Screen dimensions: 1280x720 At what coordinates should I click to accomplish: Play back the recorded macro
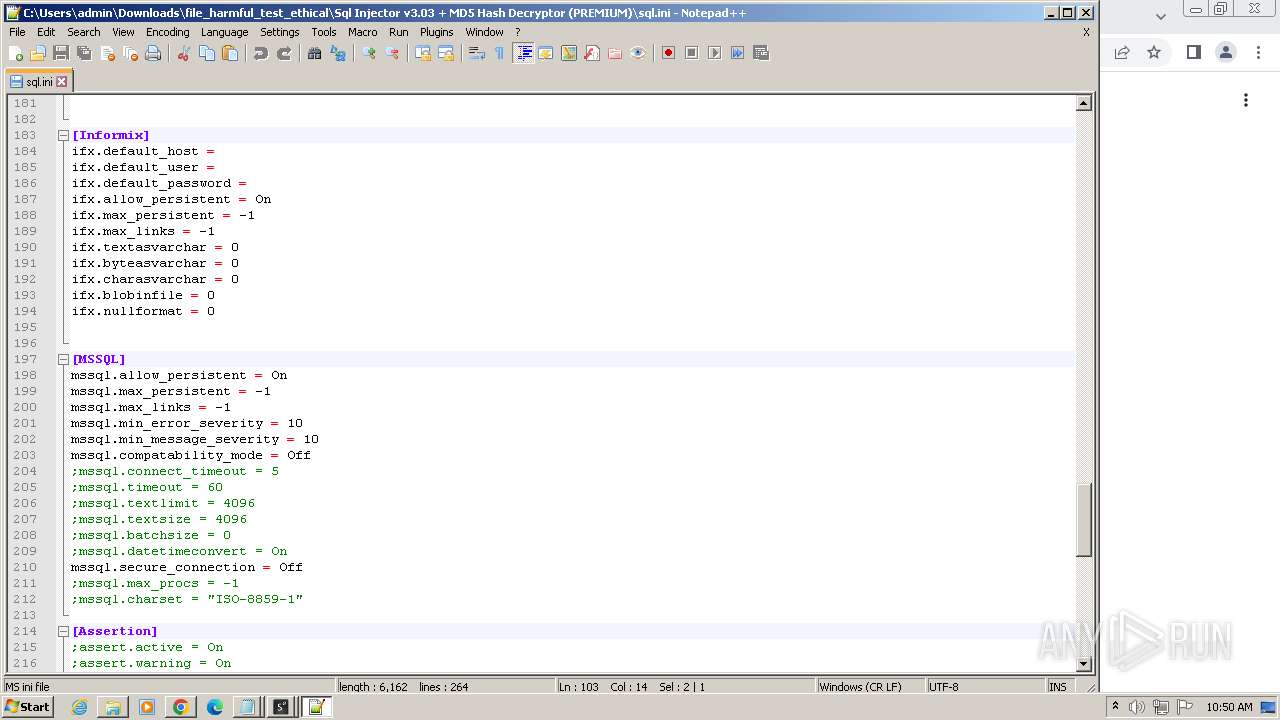point(715,53)
